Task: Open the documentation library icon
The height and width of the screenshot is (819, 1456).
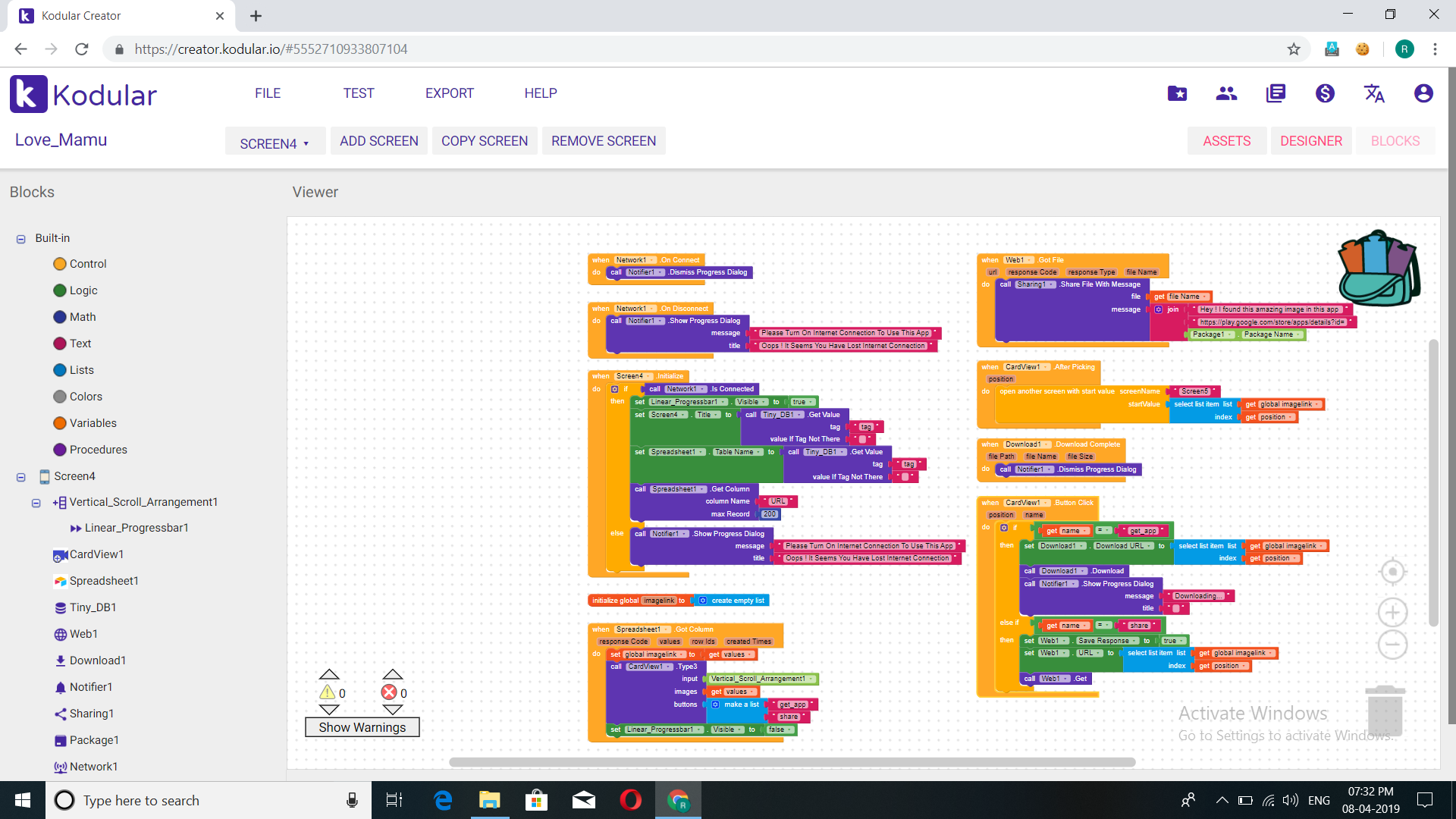Action: 1276,93
